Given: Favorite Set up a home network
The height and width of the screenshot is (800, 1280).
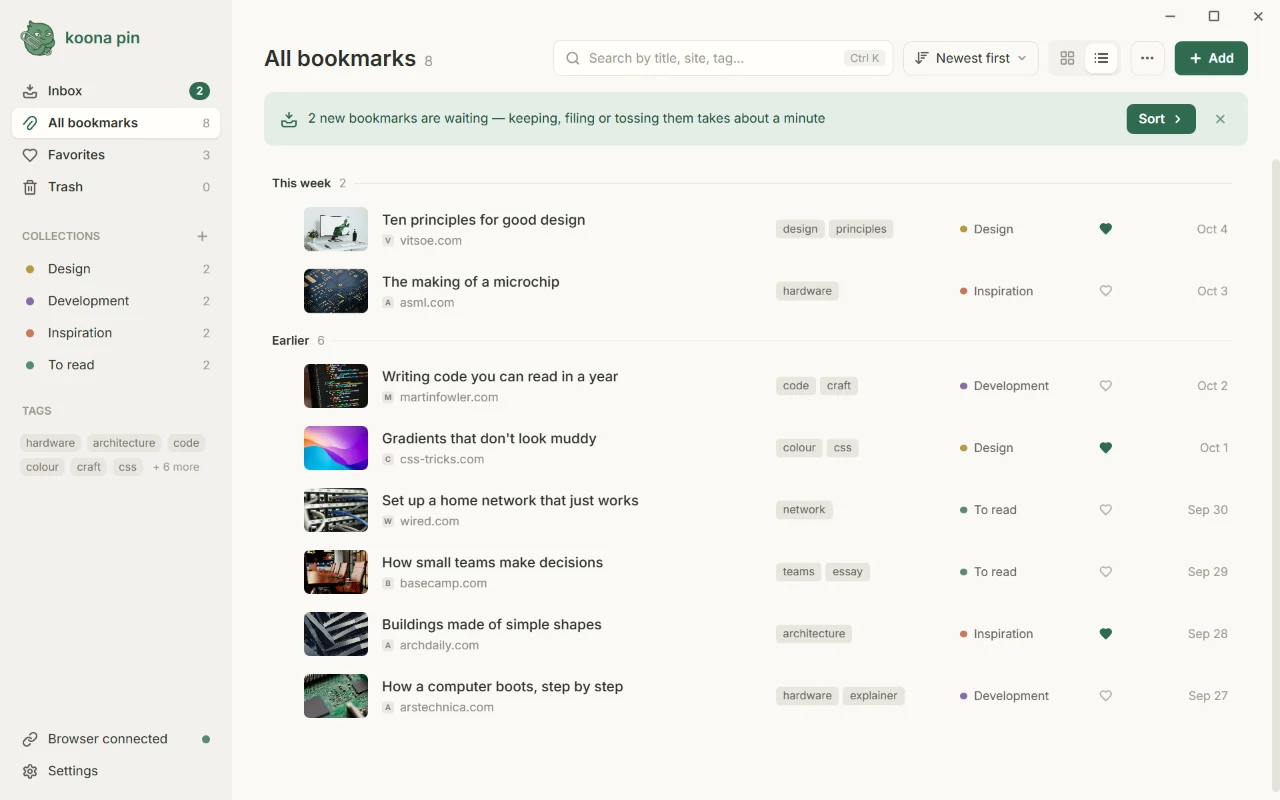Looking at the screenshot, I should point(1105,510).
